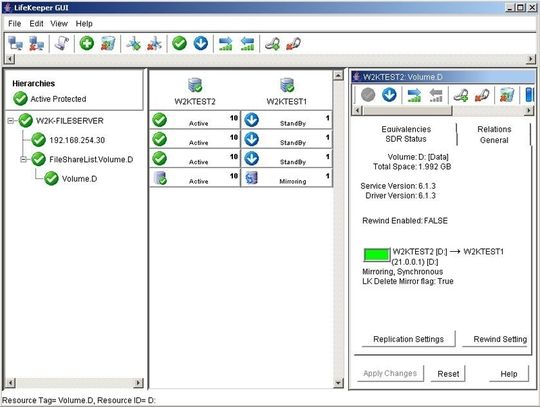
Task: Click Remove Dependency icon in Volume.D panel
Action: click(x=482, y=95)
